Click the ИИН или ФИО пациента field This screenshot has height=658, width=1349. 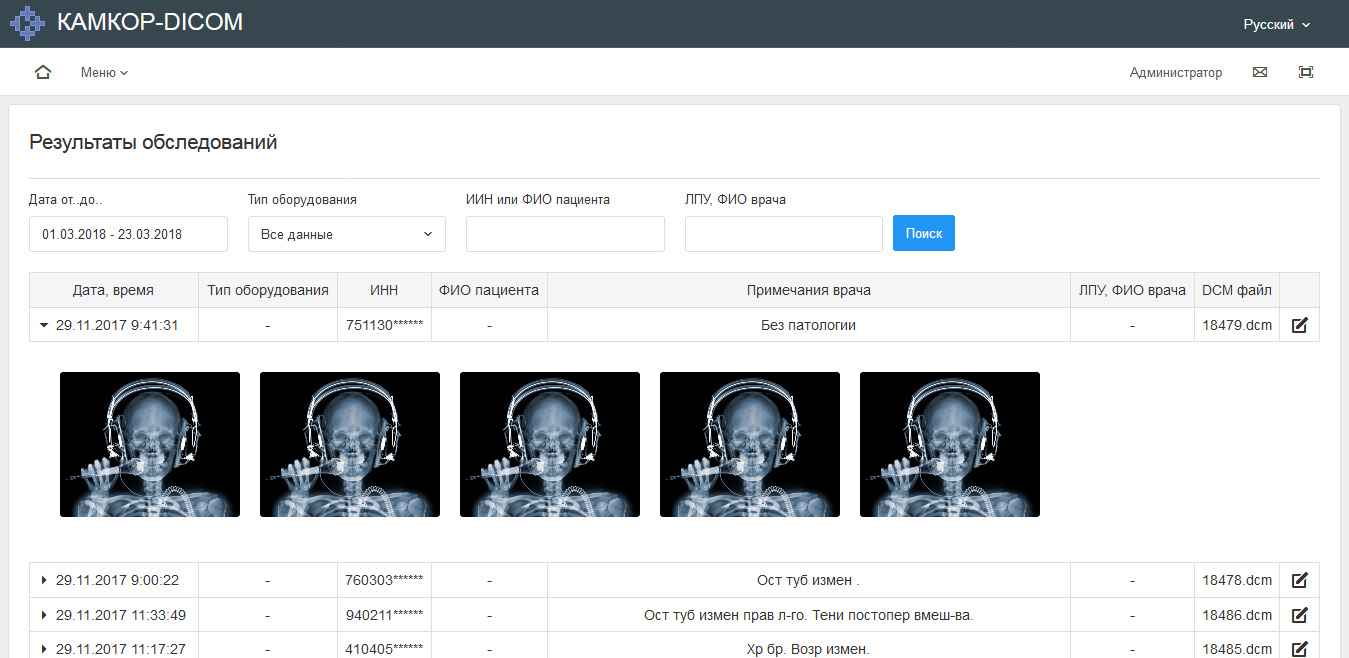point(565,234)
